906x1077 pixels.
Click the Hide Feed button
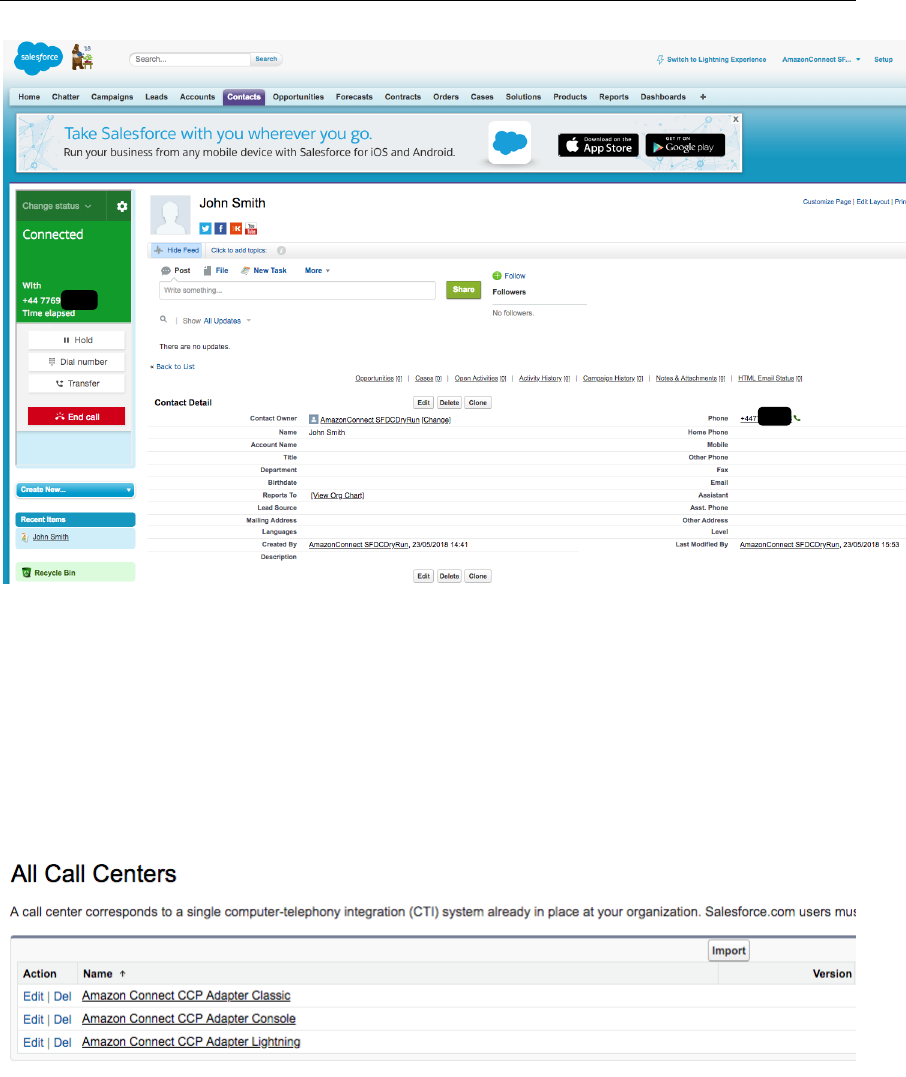click(x=176, y=250)
